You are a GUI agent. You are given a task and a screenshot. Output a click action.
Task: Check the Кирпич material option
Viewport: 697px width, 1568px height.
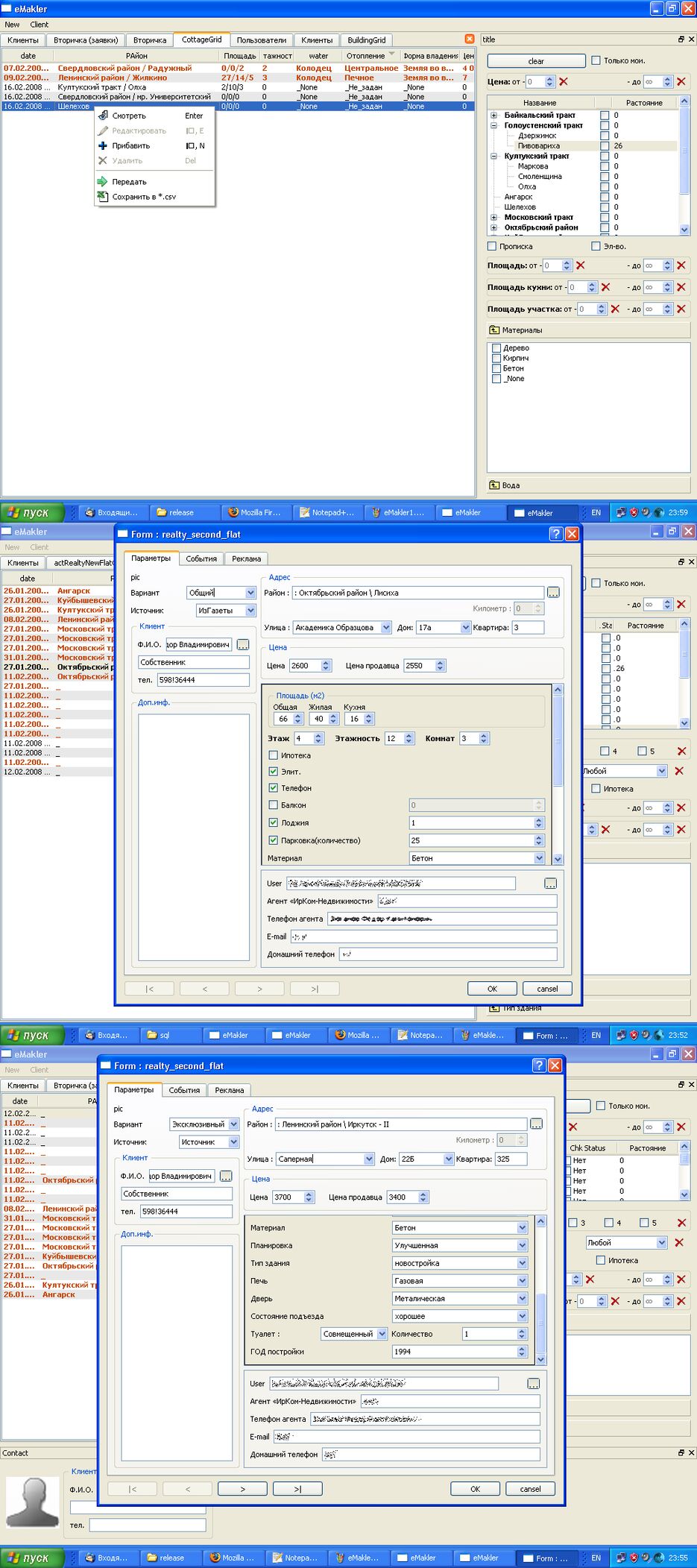[x=496, y=358]
